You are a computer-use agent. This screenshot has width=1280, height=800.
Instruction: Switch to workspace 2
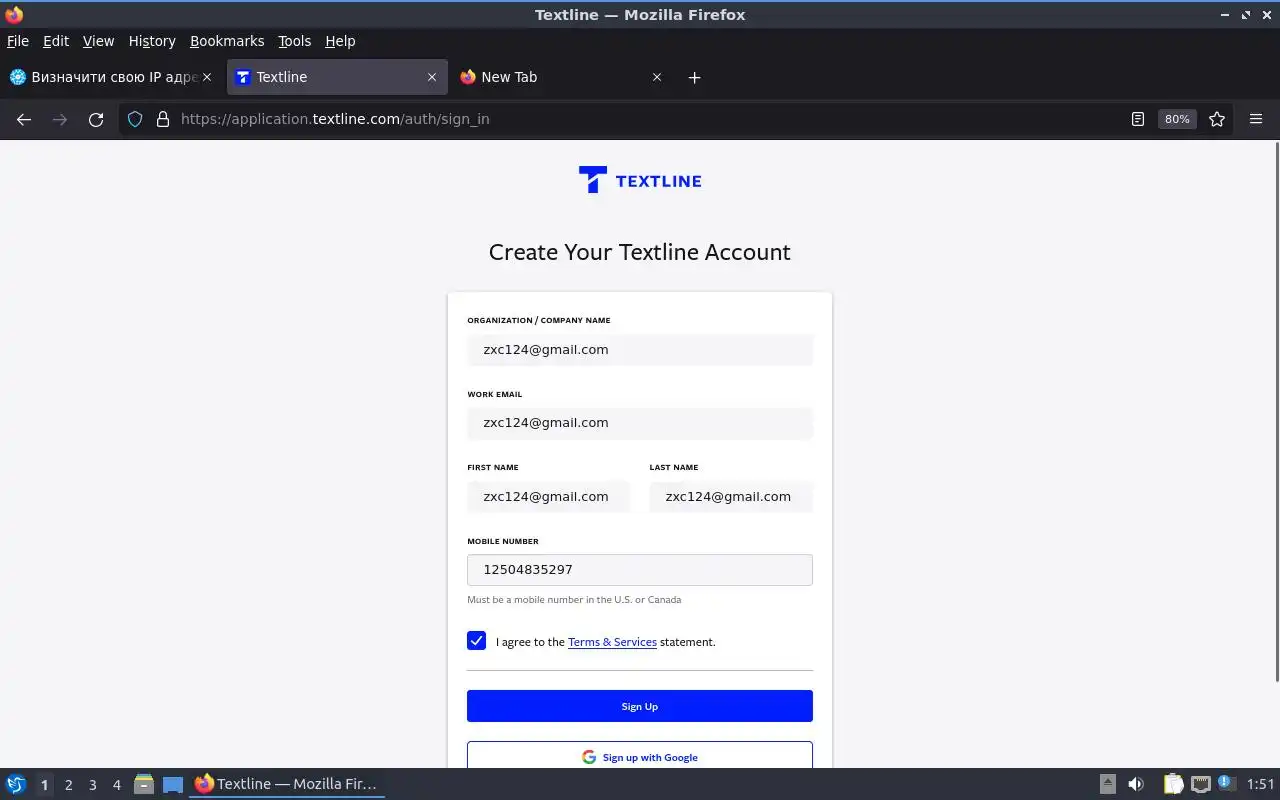click(x=69, y=785)
